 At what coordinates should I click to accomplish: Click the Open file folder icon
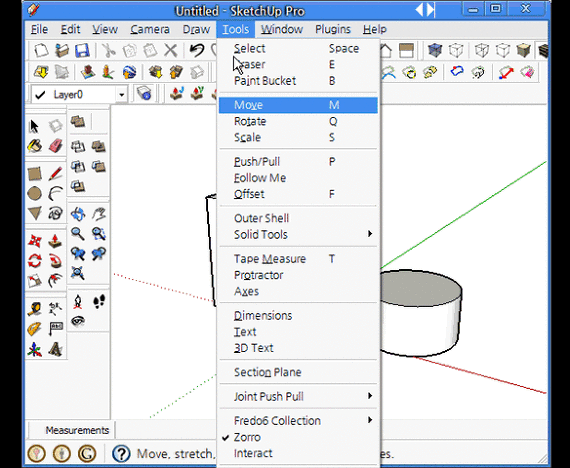(62, 51)
